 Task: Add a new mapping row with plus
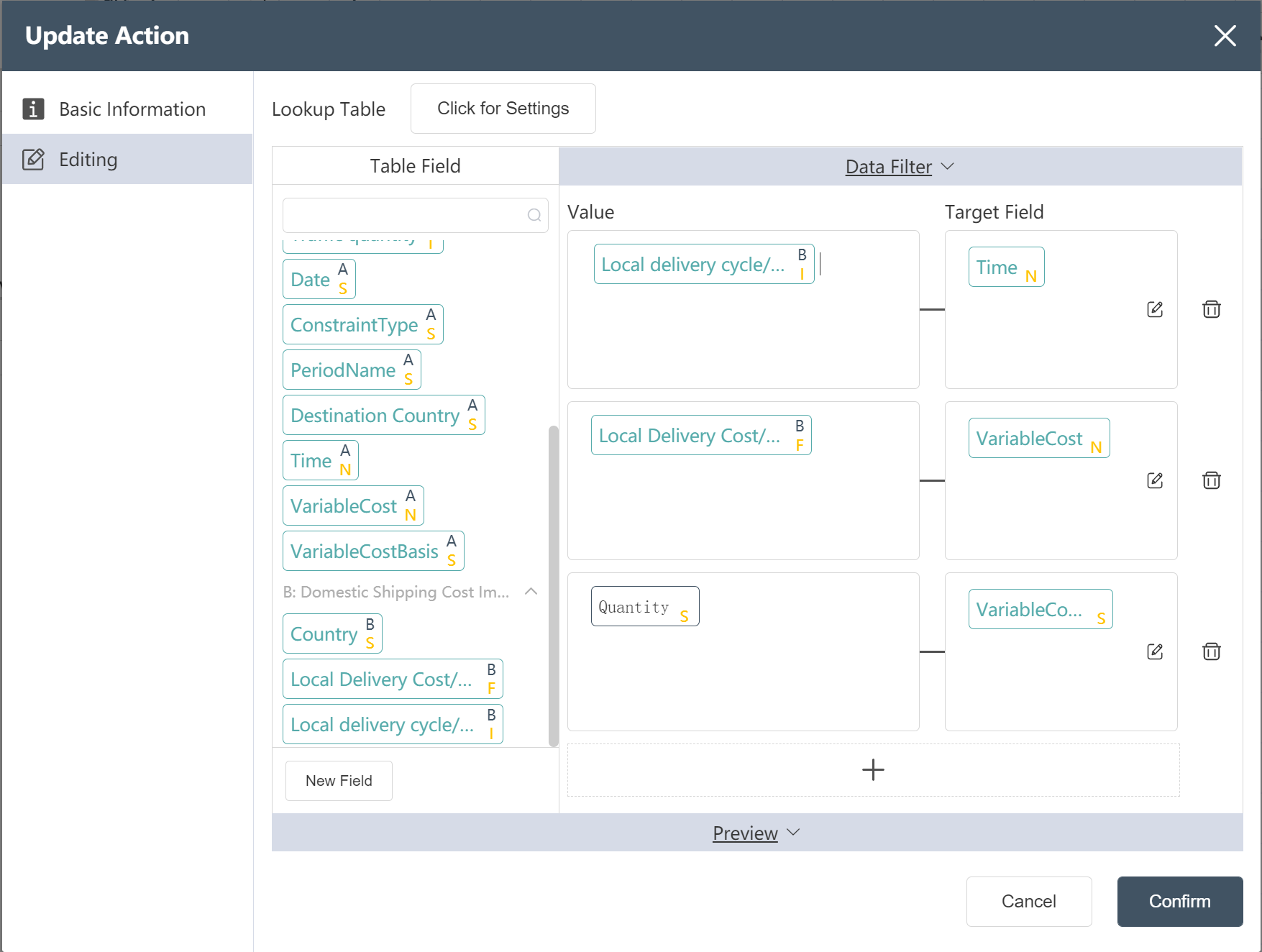[873, 770]
